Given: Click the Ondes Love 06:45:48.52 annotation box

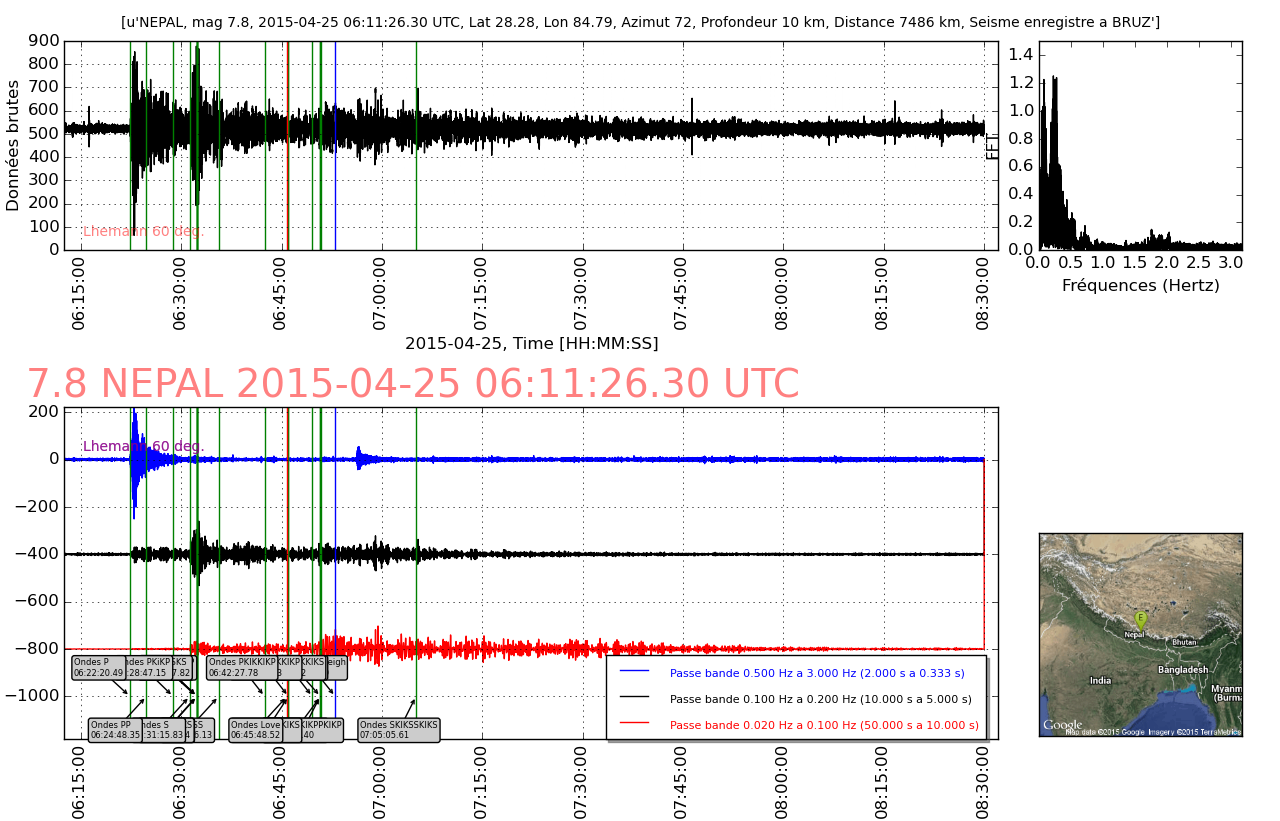Looking at the screenshot, I should [255, 730].
